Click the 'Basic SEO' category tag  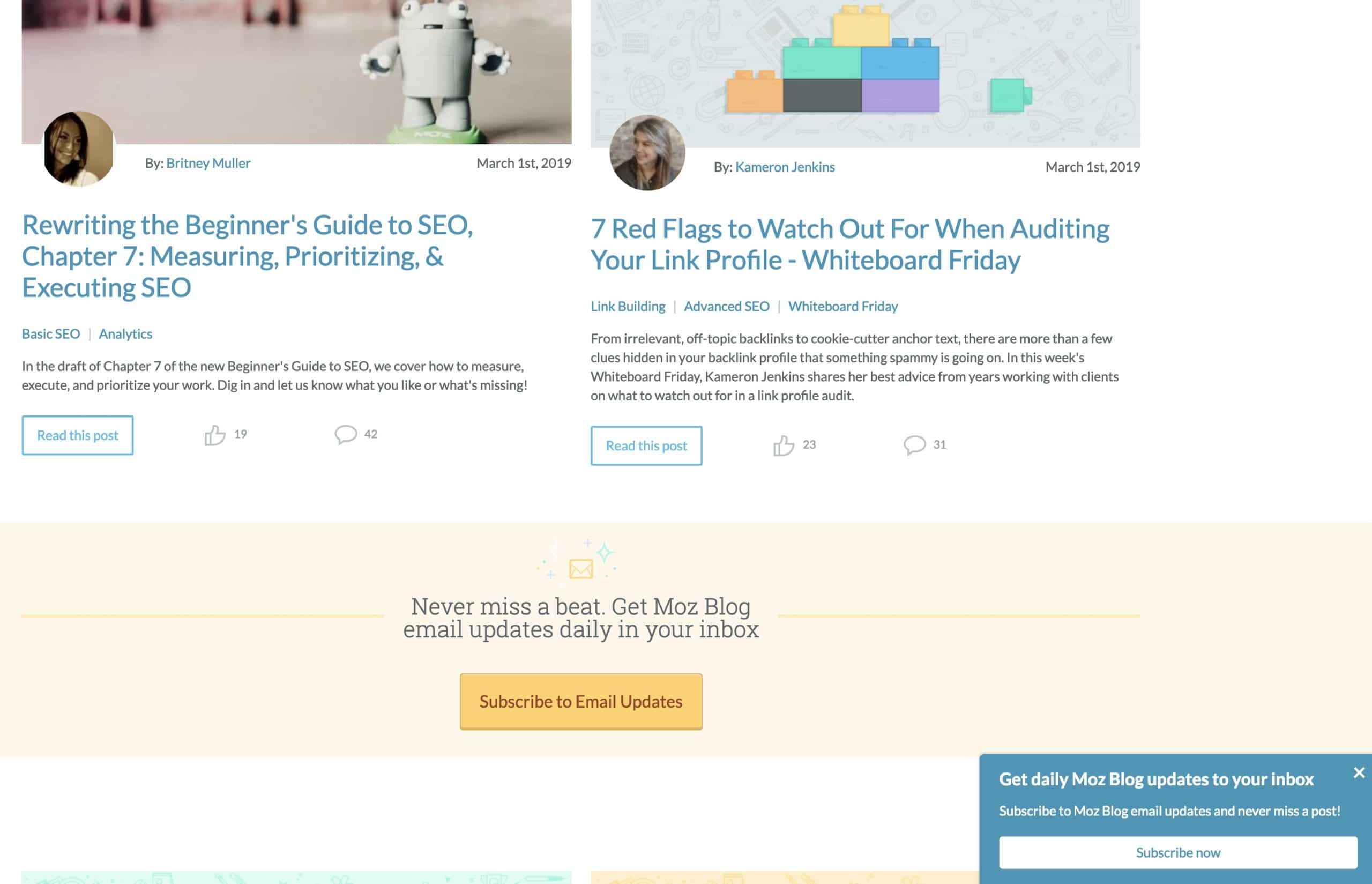[x=50, y=333]
